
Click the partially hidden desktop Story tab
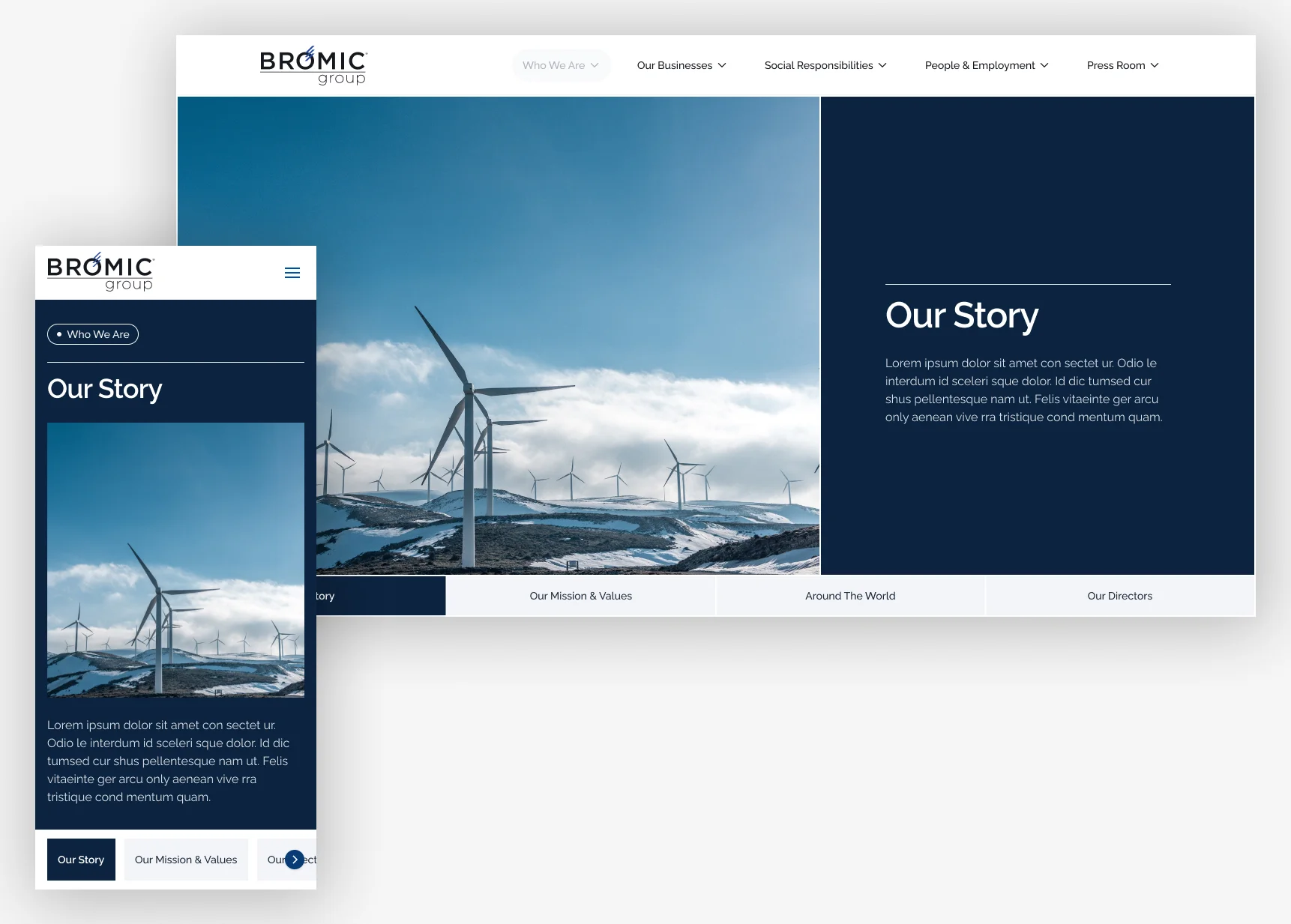381,596
